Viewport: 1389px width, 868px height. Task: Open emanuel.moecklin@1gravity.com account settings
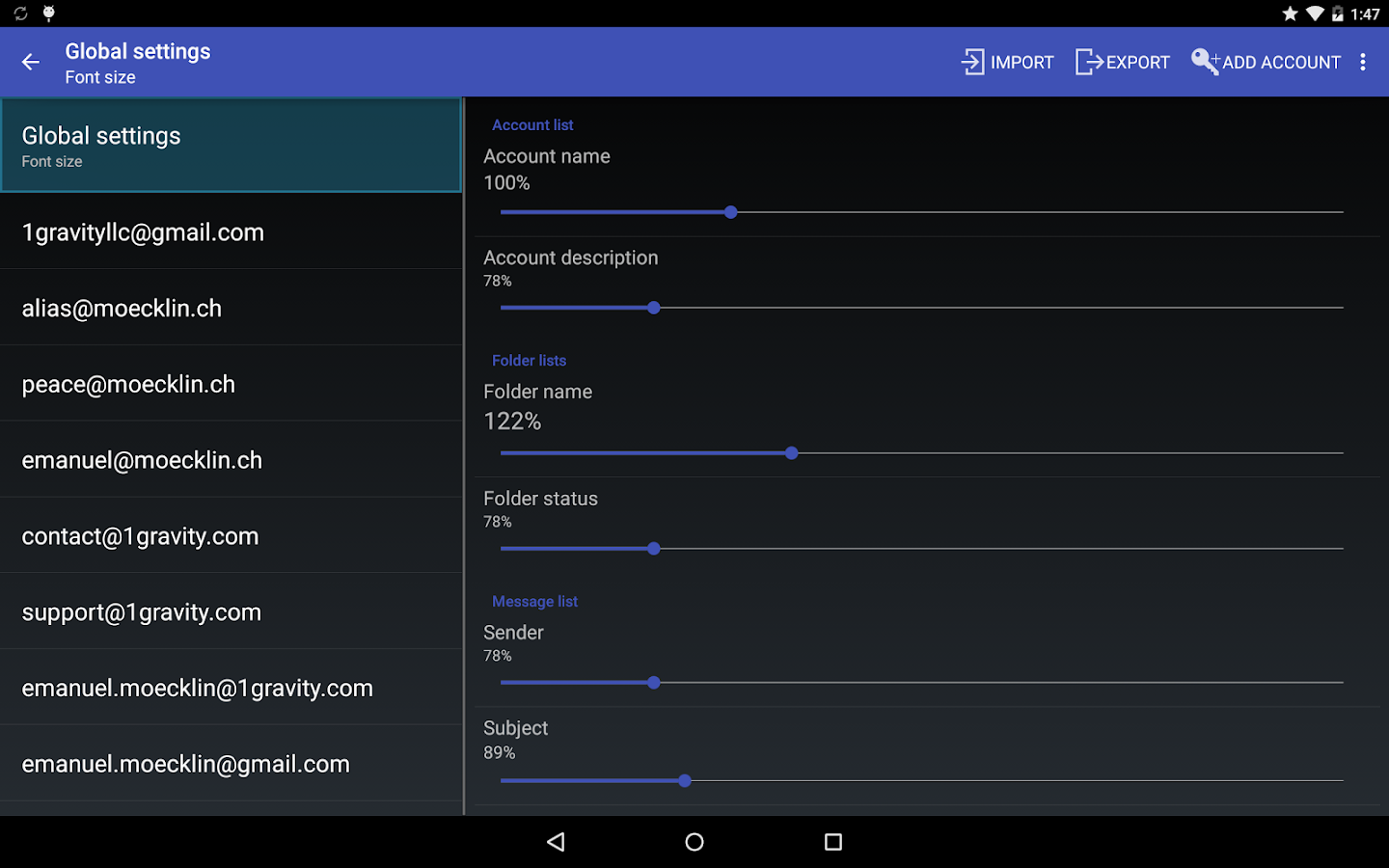[231, 688]
